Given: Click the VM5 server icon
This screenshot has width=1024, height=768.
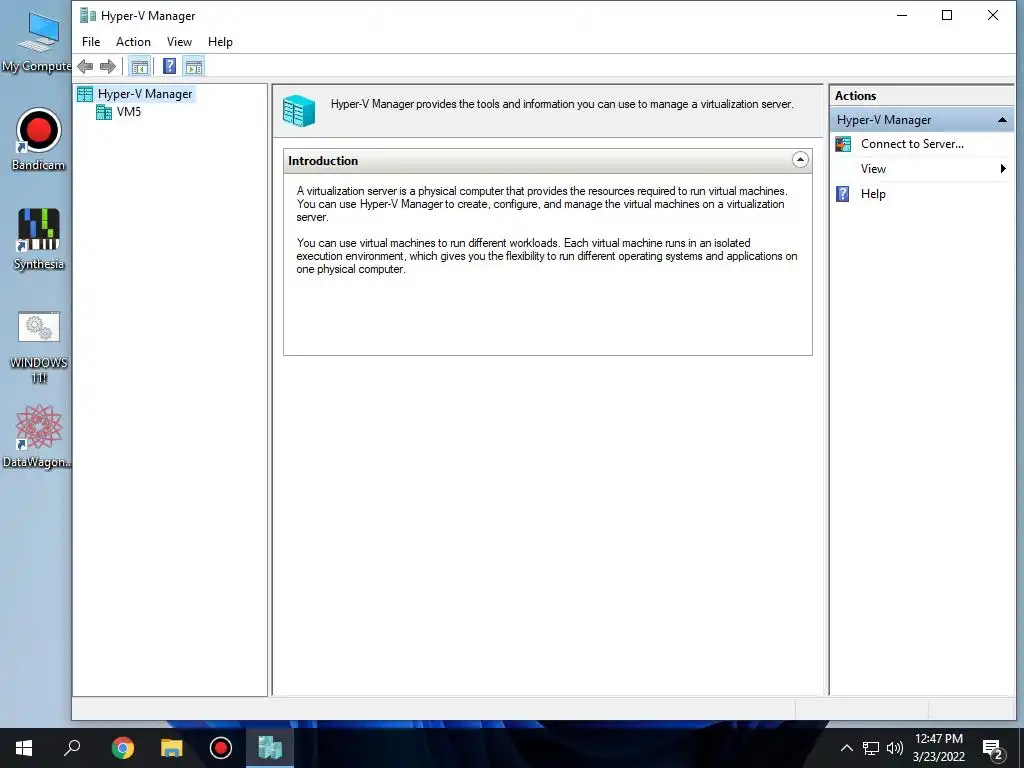Looking at the screenshot, I should pos(104,112).
